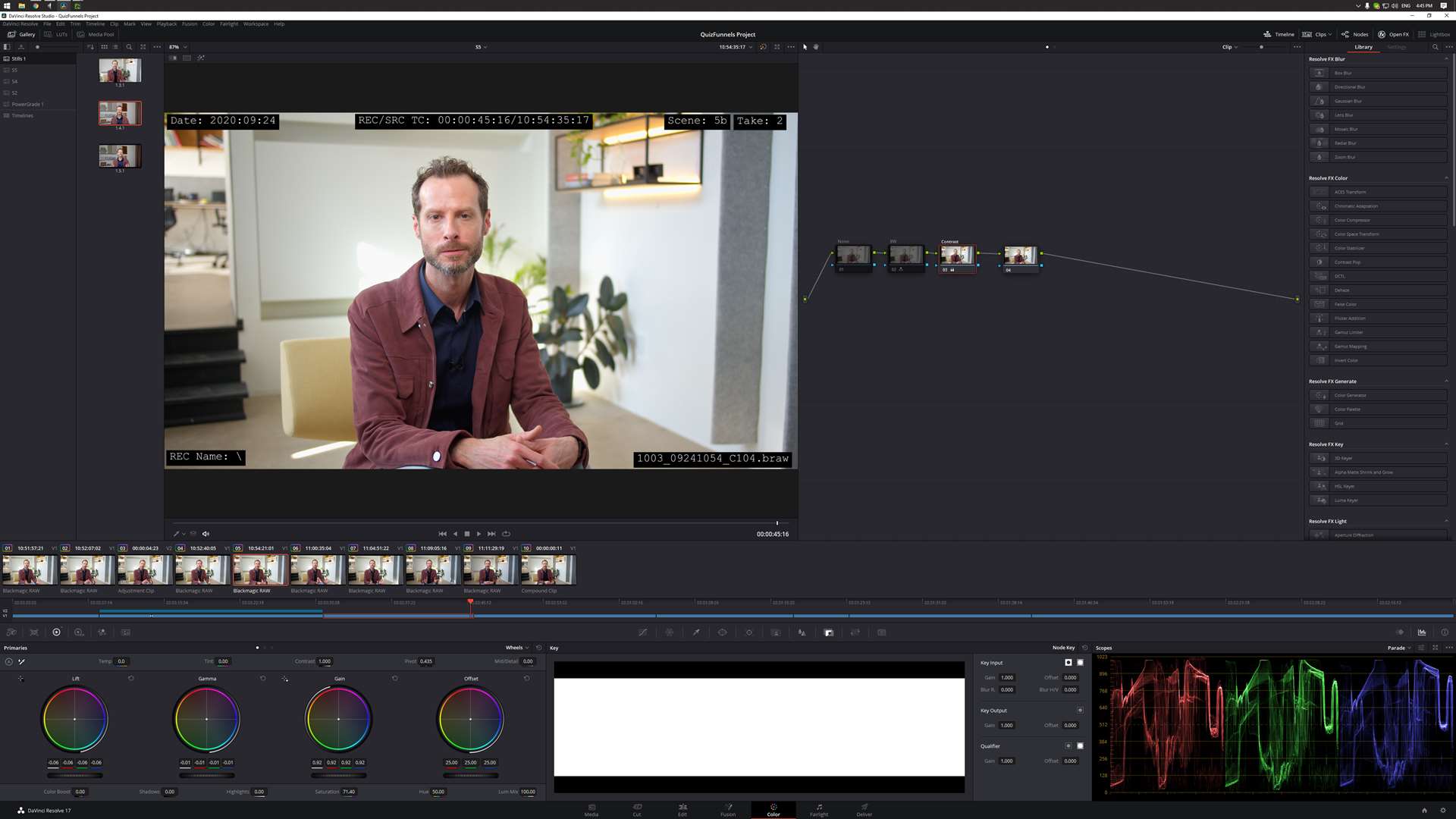
Task: Open the Clips filter dropdown
Action: click(x=1317, y=34)
